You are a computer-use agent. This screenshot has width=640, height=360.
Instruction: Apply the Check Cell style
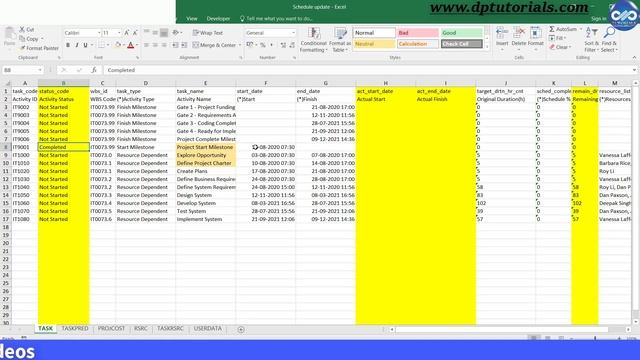click(x=461, y=44)
